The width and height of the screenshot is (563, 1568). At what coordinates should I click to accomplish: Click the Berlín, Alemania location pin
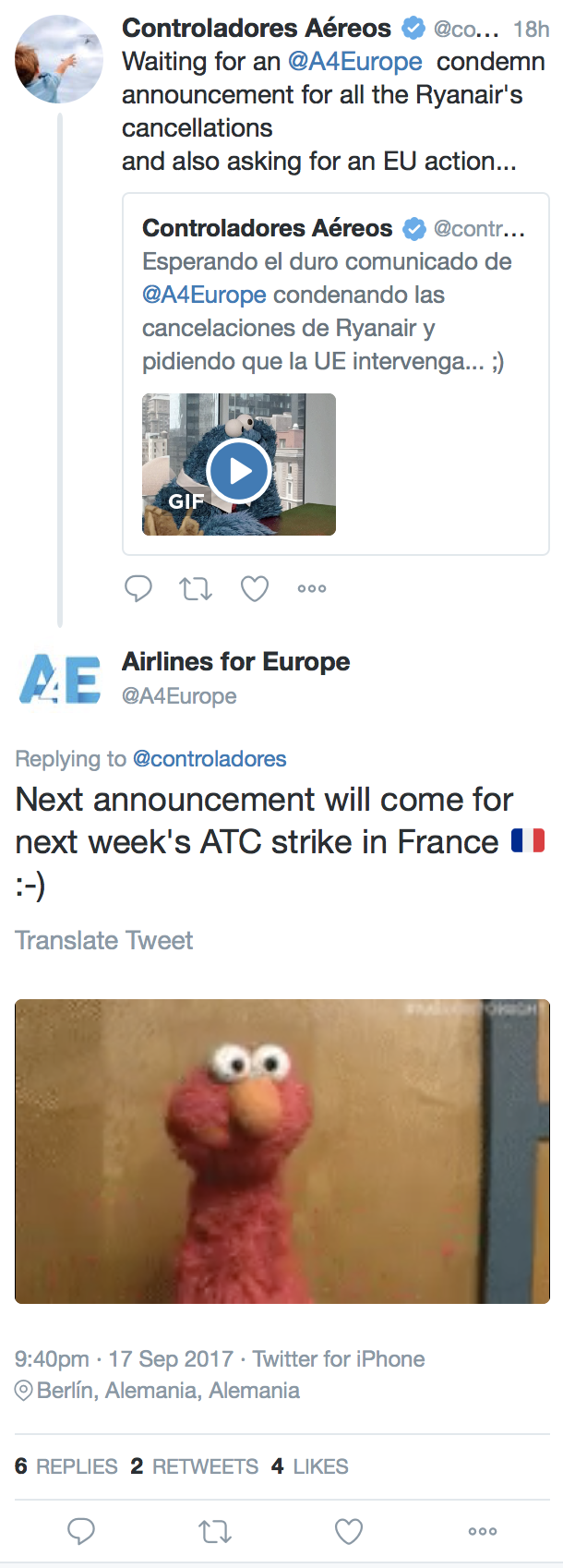pyautogui.click(x=24, y=1391)
